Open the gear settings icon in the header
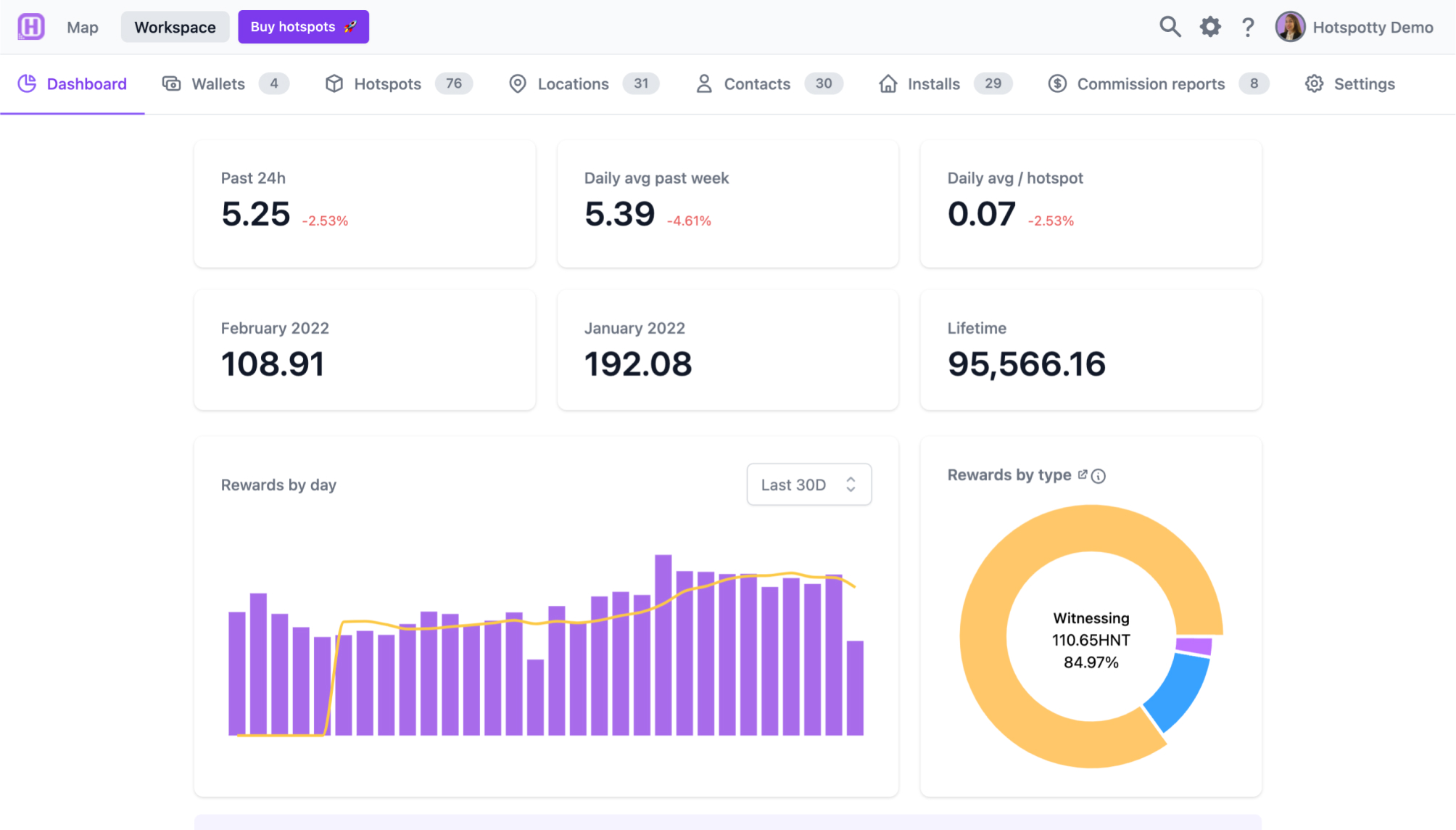This screenshot has width=1456, height=830. click(x=1209, y=27)
